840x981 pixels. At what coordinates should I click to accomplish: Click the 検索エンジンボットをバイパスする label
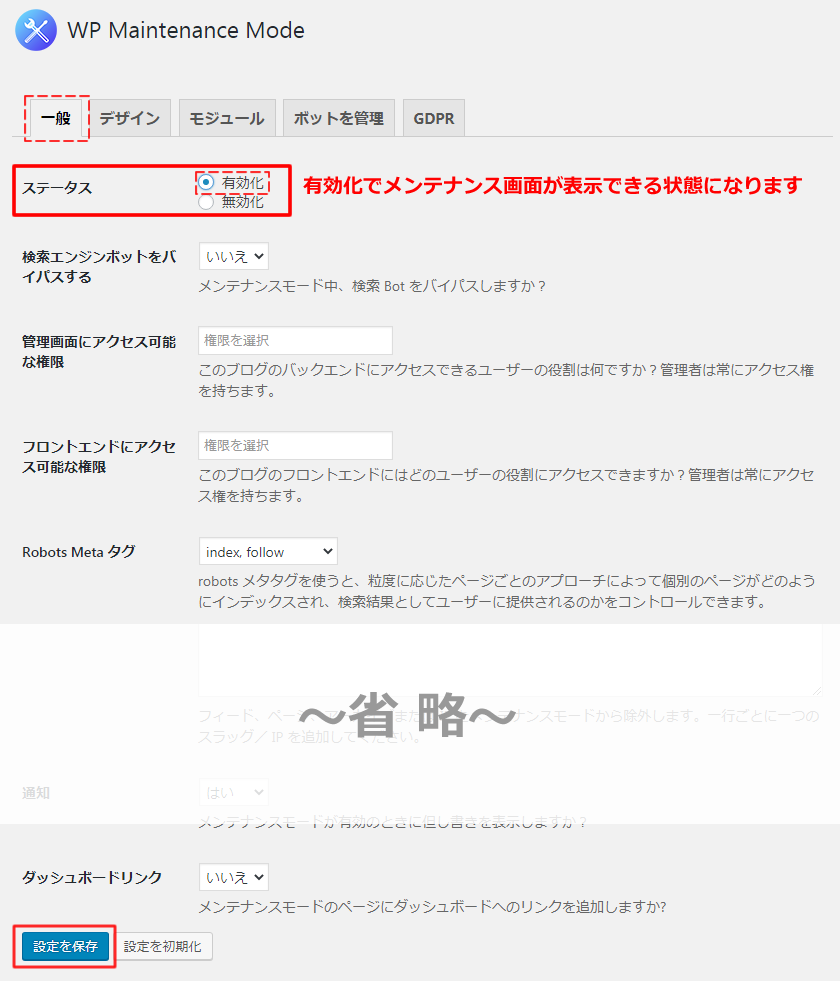point(99,267)
